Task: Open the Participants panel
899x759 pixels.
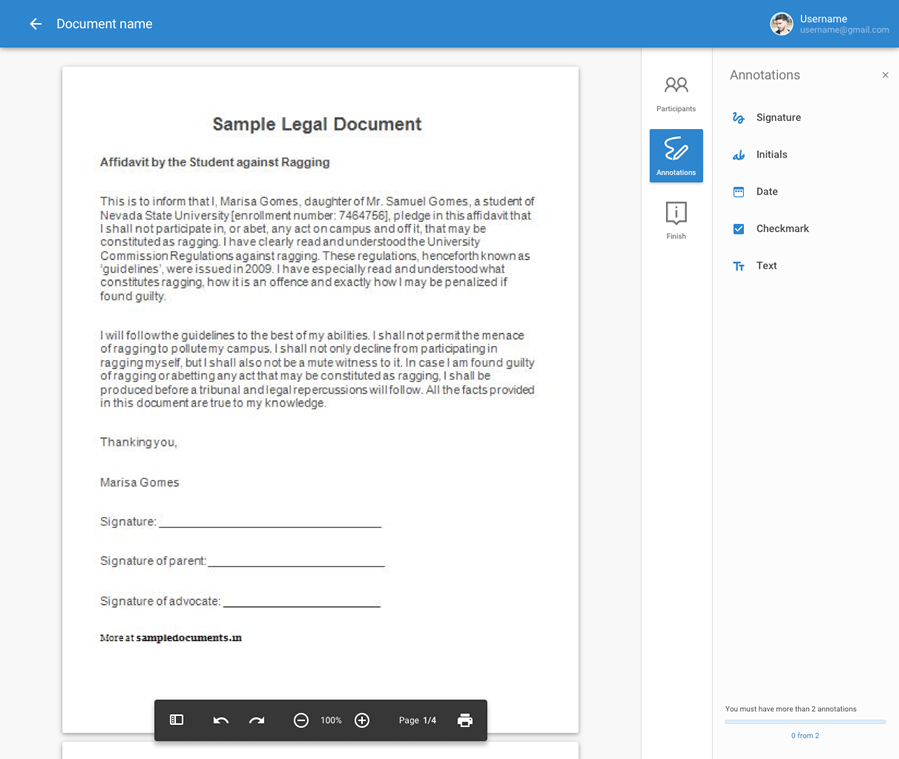Action: pyautogui.click(x=676, y=93)
